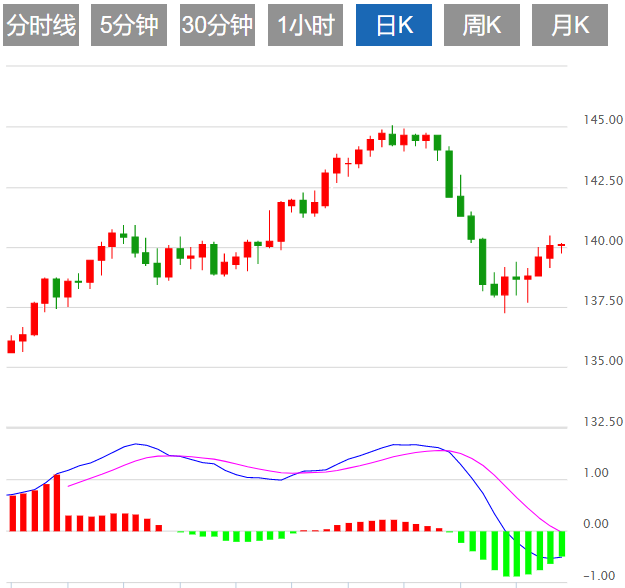Screen dimensions: 625x588
Task: Select the 日K daily candlestick tab
Action: (x=394, y=25)
